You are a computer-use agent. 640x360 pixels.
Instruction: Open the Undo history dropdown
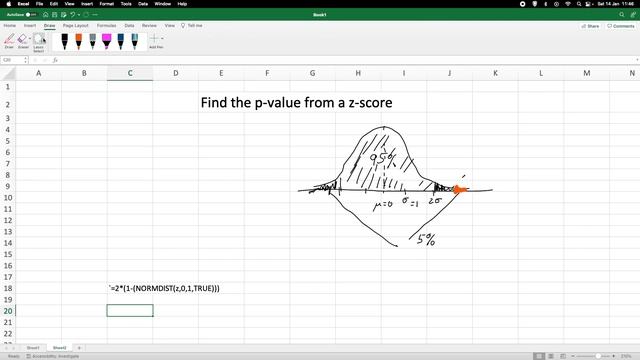pos(78,15)
